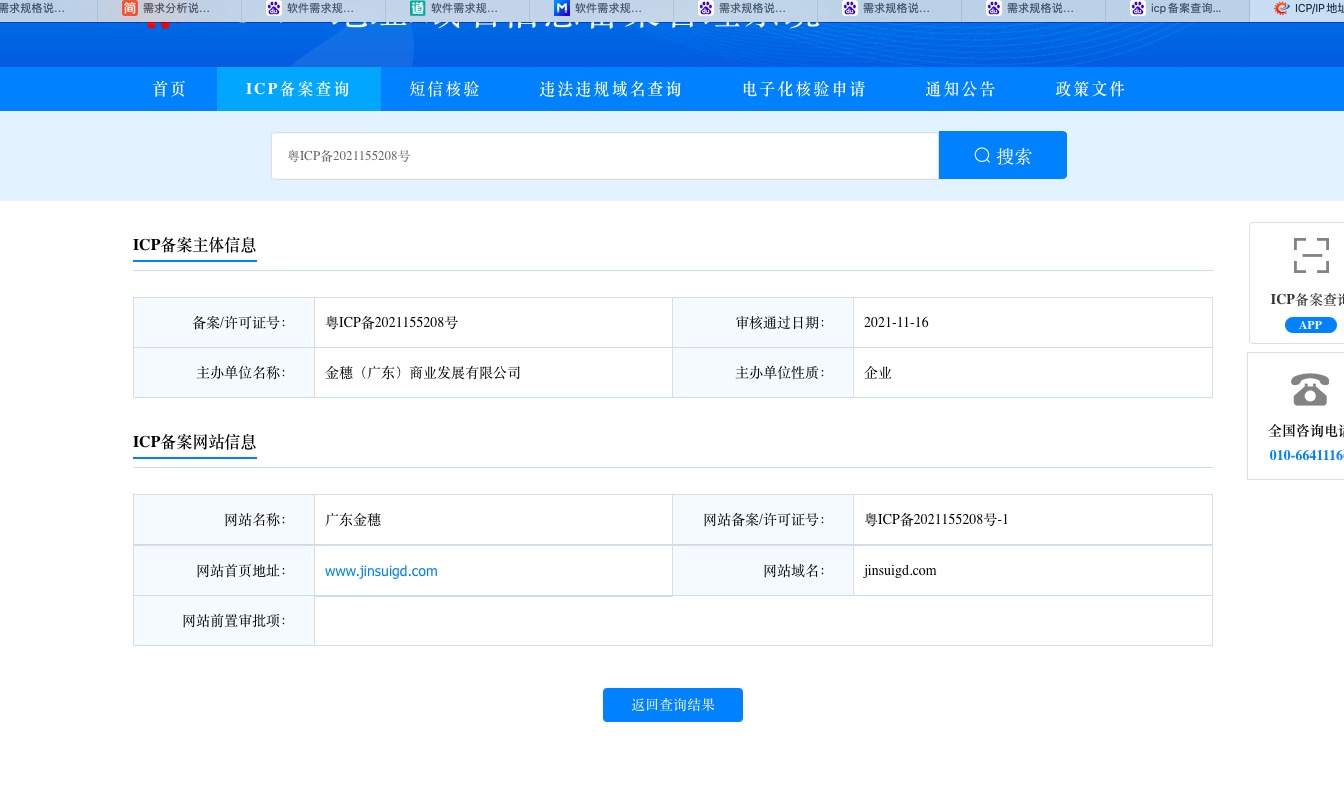This screenshot has height=807, width=1344.
Task: Open 短信核验 navigation item
Action: tap(445, 89)
